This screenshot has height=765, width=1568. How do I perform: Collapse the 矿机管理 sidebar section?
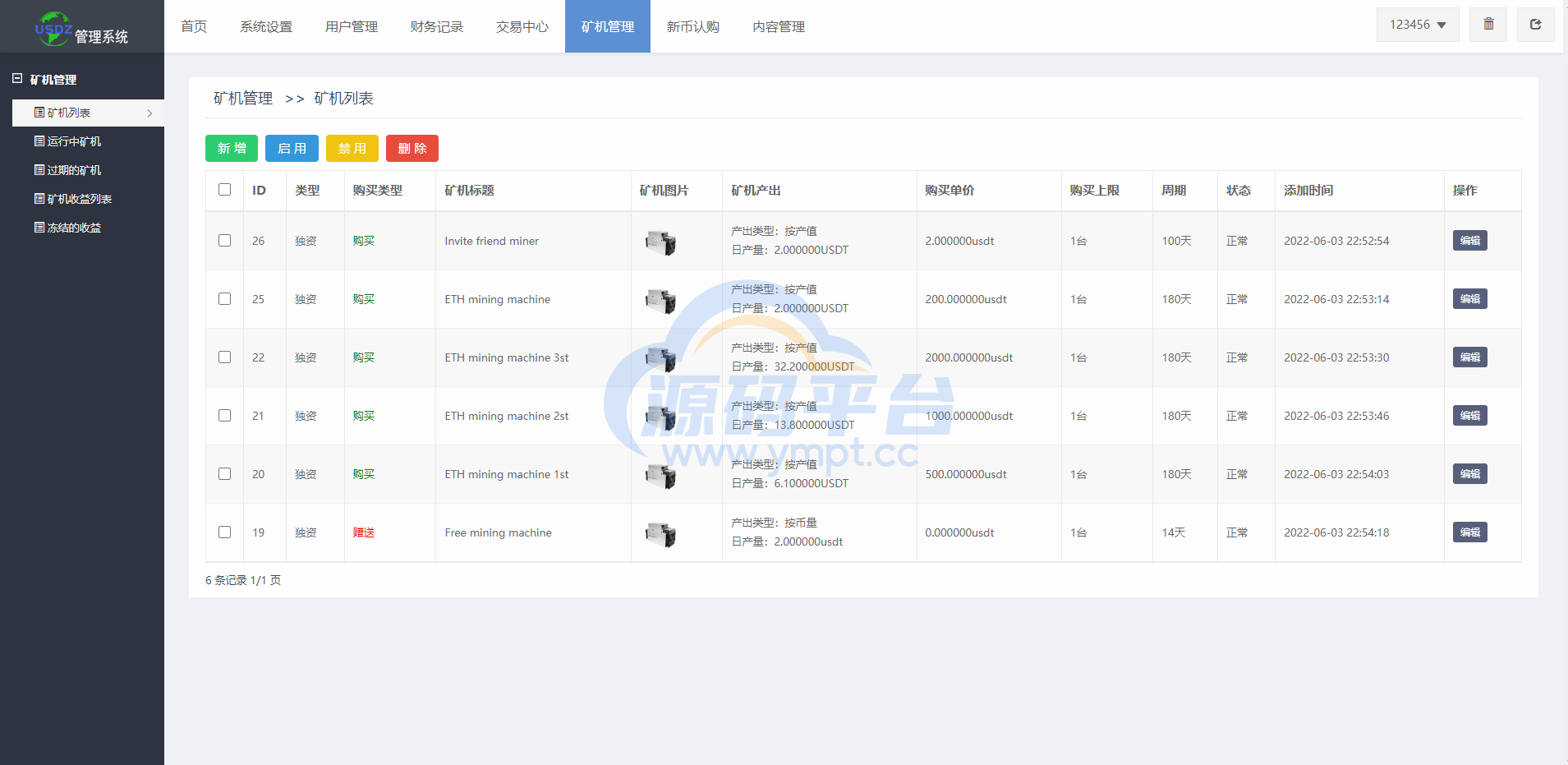pos(17,79)
